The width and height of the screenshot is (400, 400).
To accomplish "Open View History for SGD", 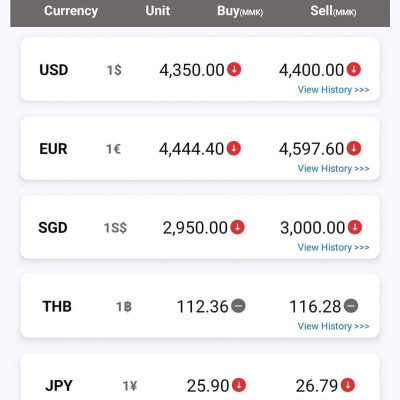I will 333,248.
